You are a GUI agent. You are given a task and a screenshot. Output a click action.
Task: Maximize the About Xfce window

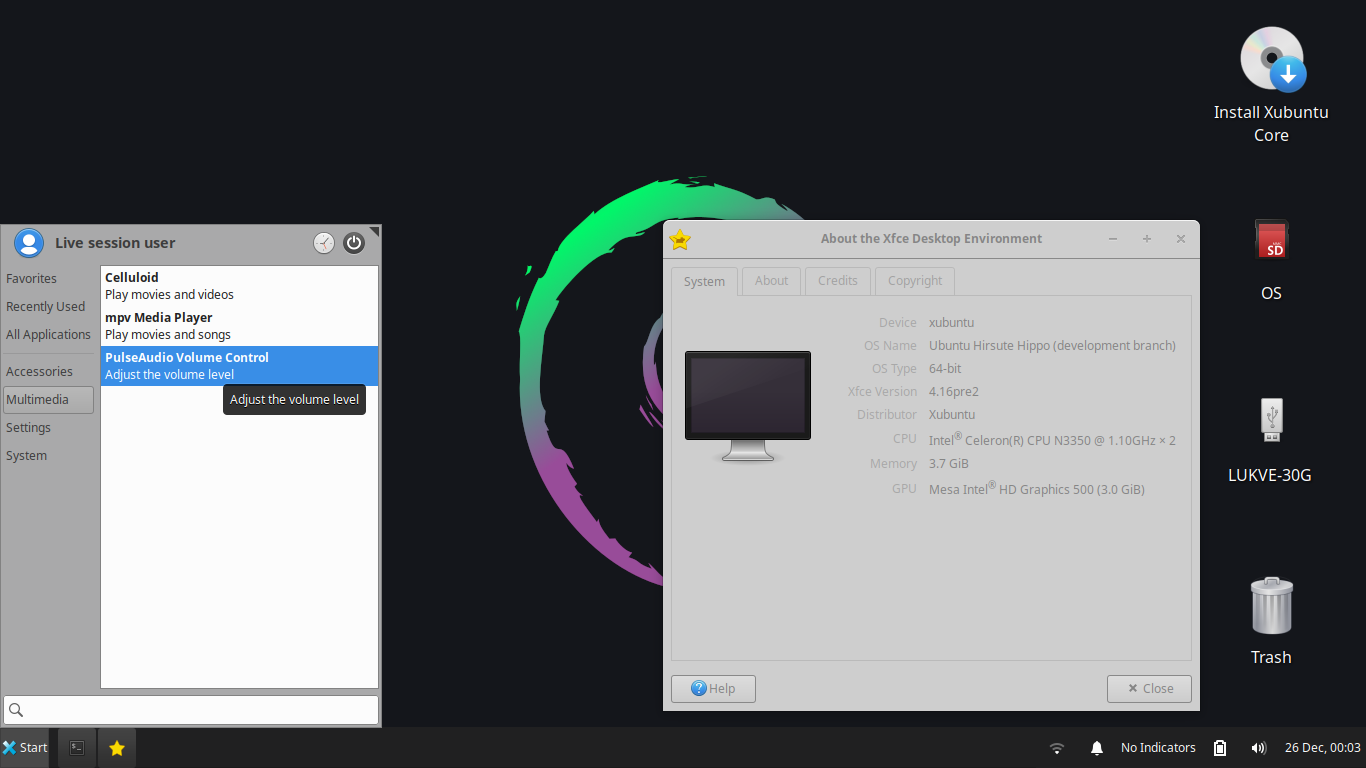click(x=1147, y=239)
